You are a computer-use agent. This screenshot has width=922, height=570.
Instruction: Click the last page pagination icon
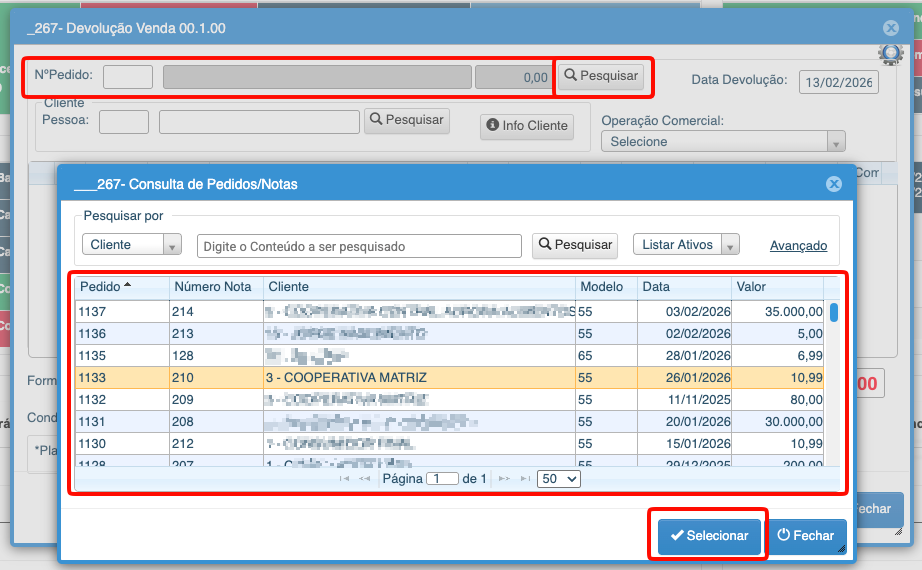click(x=524, y=479)
